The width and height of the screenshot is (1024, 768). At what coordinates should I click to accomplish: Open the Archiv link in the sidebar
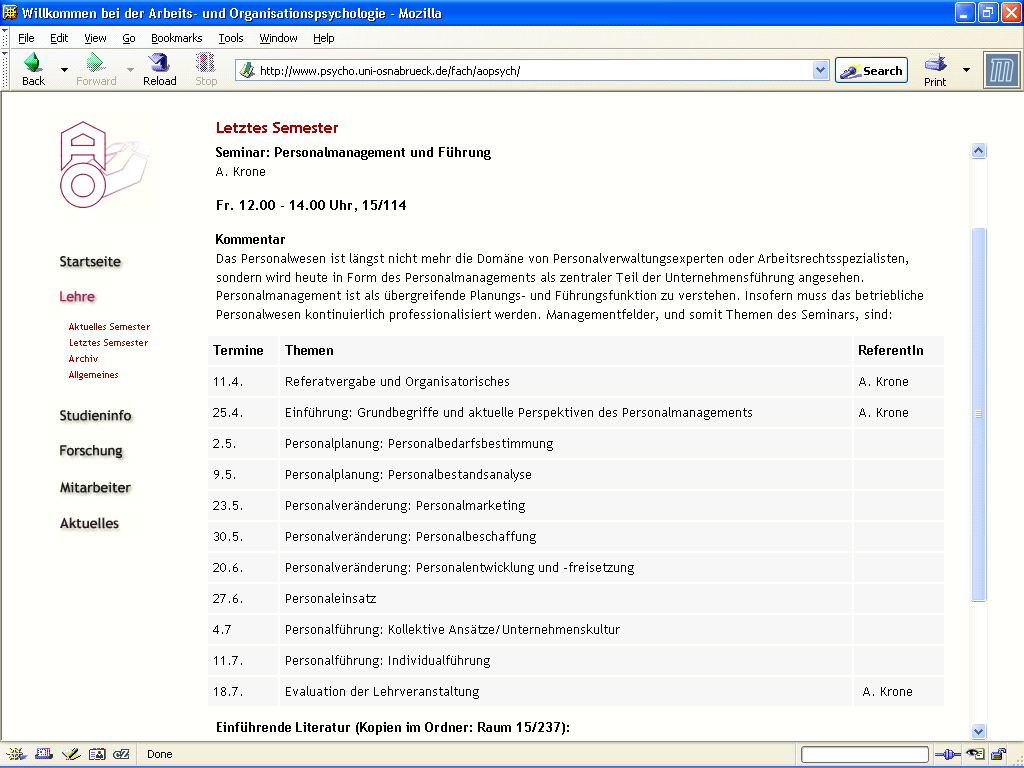(x=84, y=359)
